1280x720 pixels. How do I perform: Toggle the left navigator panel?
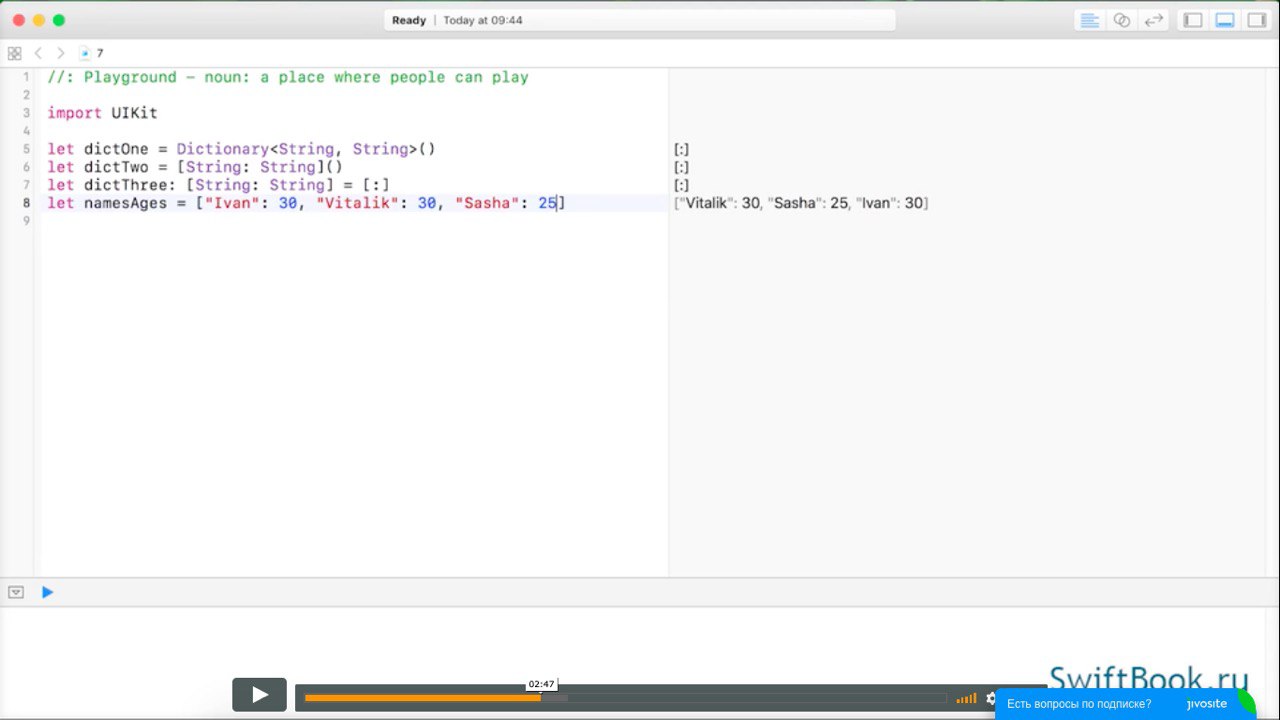point(1193,20)
